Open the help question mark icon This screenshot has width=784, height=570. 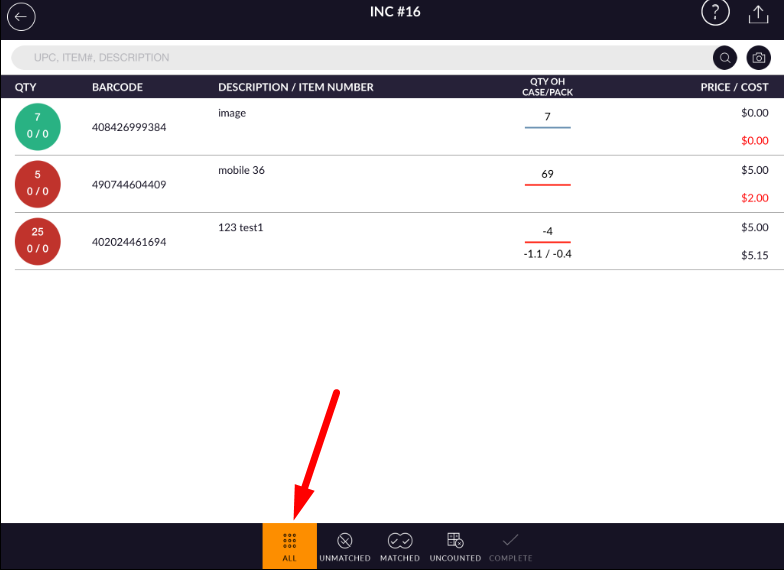(715, 14)
